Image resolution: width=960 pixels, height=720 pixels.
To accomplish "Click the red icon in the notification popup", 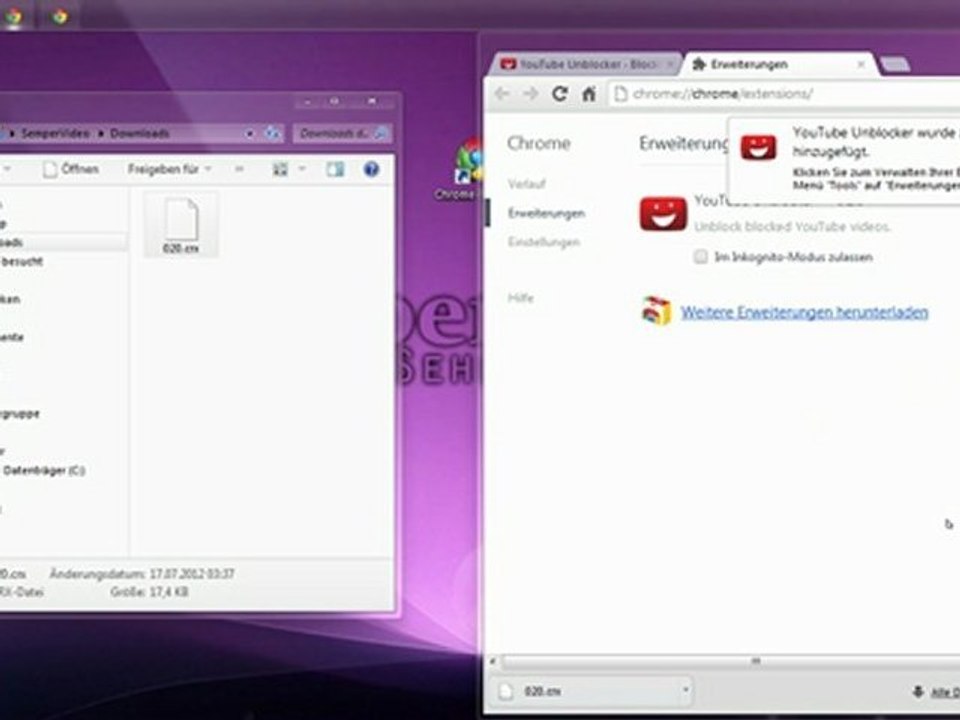I will coord(758,148).
